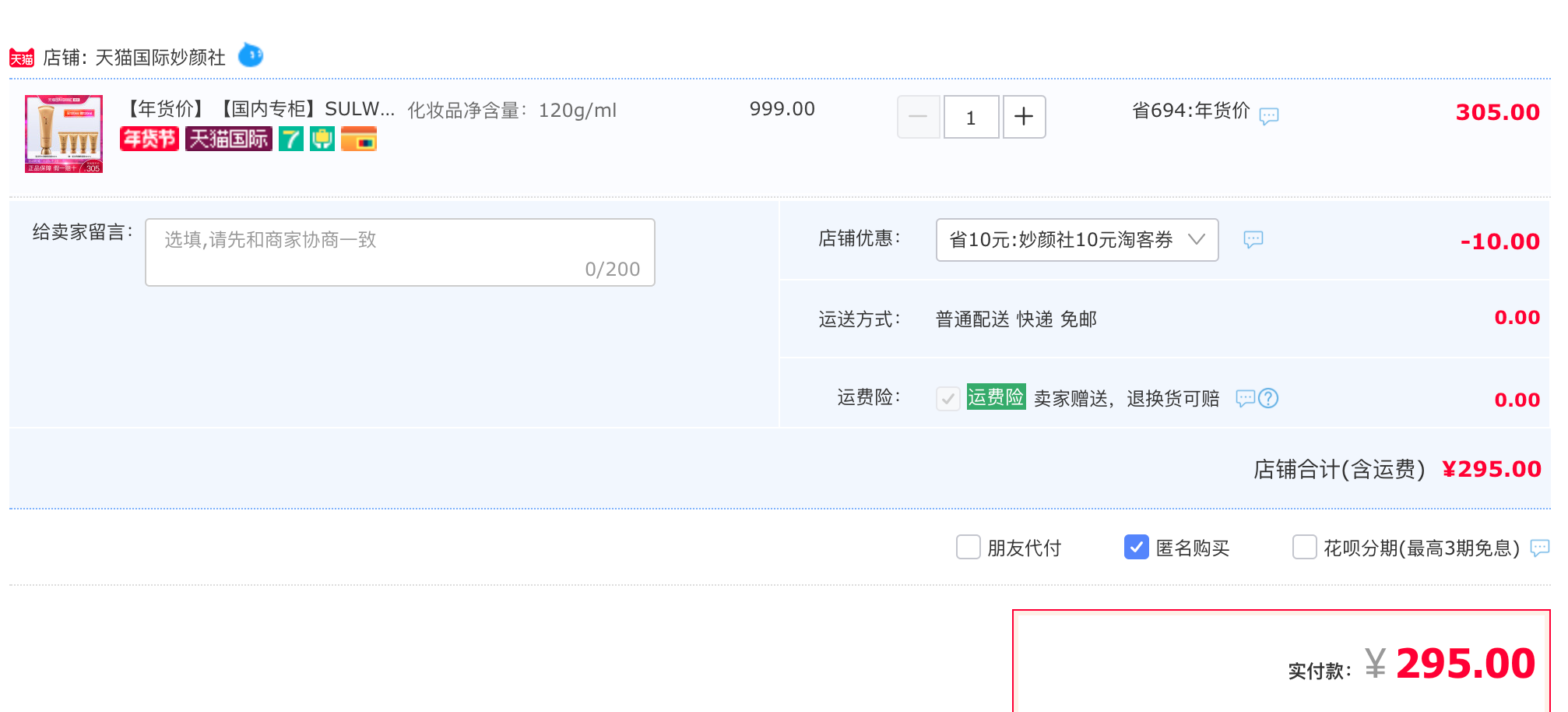Click the Tmall logo icon beside the shop name
The height and width of the screenshot is (712, 1568).
[x=22, y=58]
